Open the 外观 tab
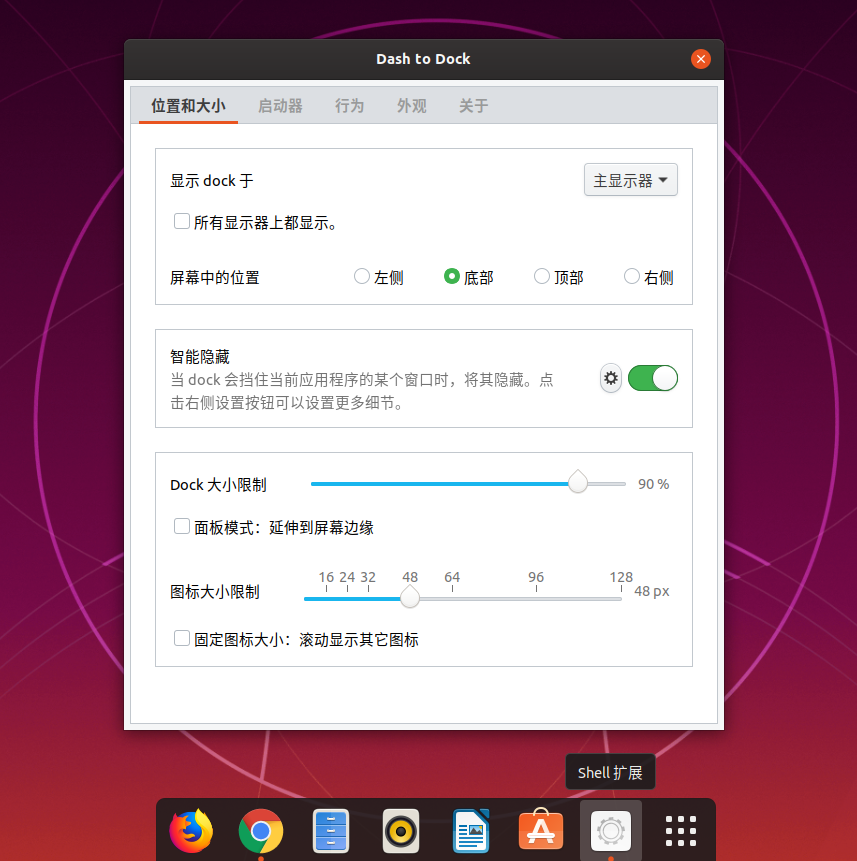 (x=412, y=105)
